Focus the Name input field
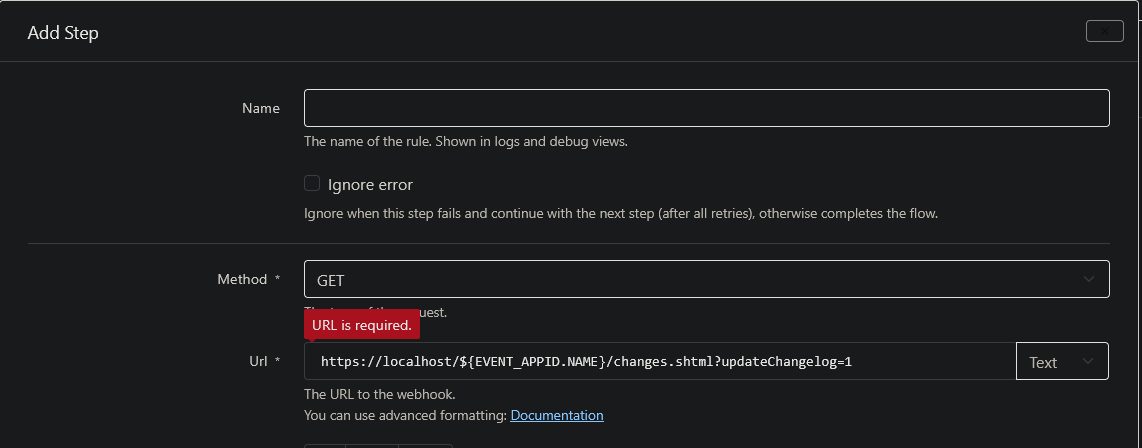The height and width of the screenshot is (448, 1142). click(706, 108)
